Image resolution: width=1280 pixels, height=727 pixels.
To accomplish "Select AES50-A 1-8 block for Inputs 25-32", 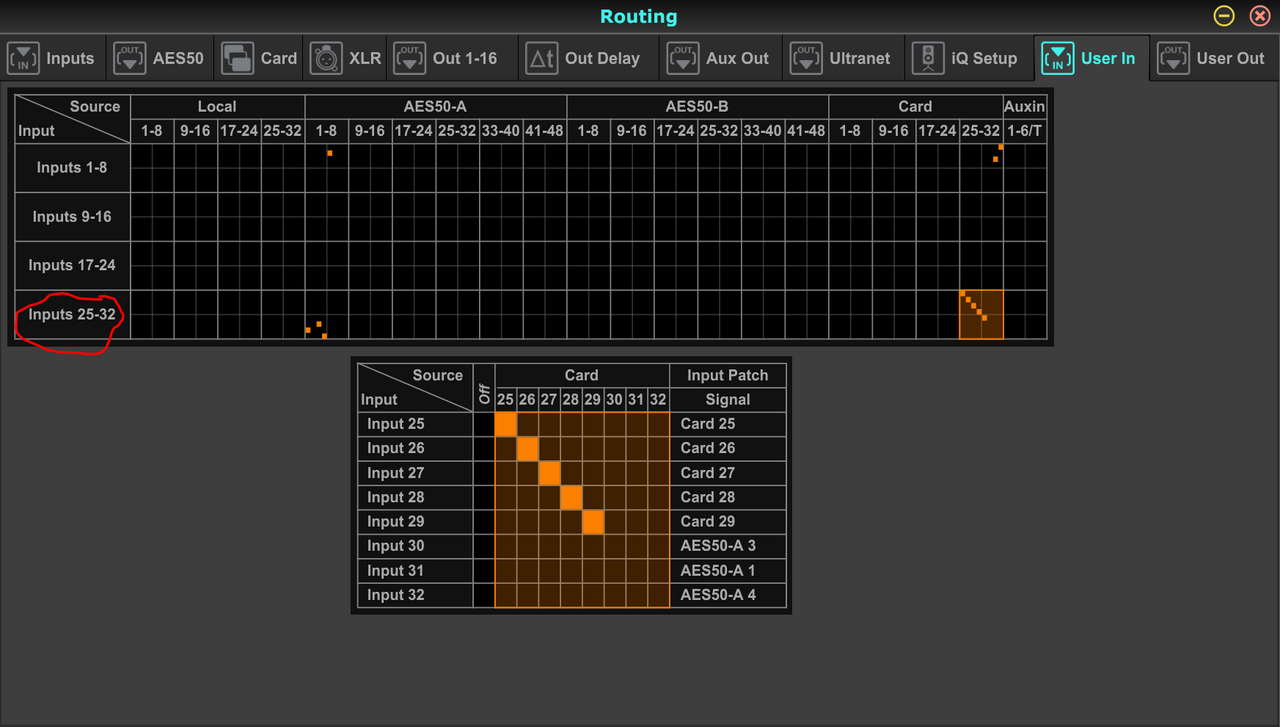I will [327, 314].
